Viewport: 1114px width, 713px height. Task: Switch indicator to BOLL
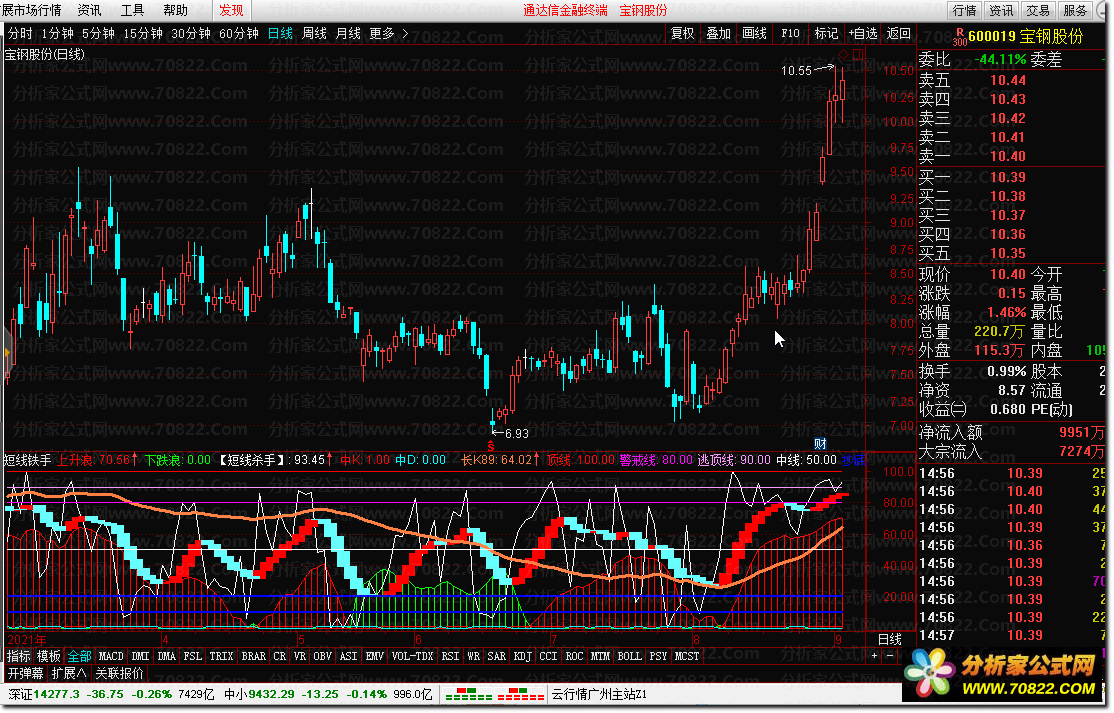pos(629,656)
